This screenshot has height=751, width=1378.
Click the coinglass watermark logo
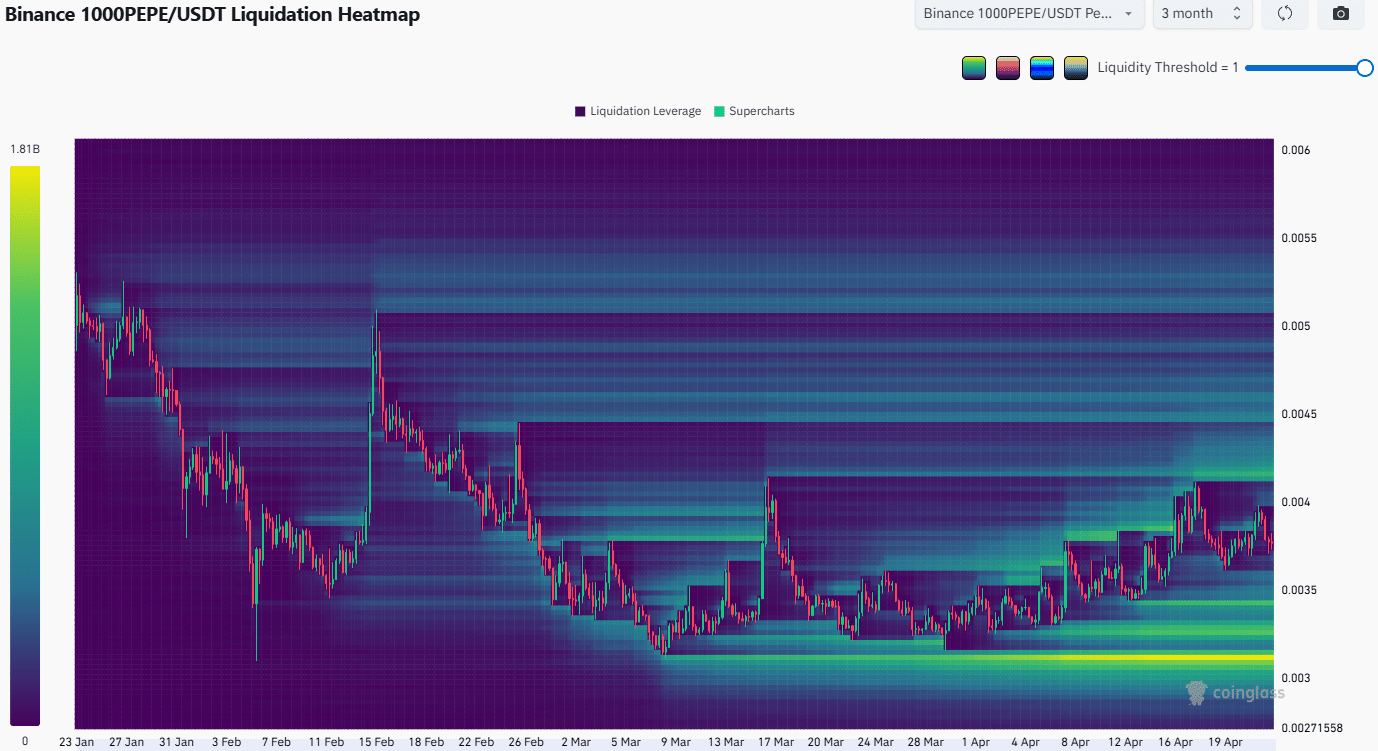pos(1235,692)
